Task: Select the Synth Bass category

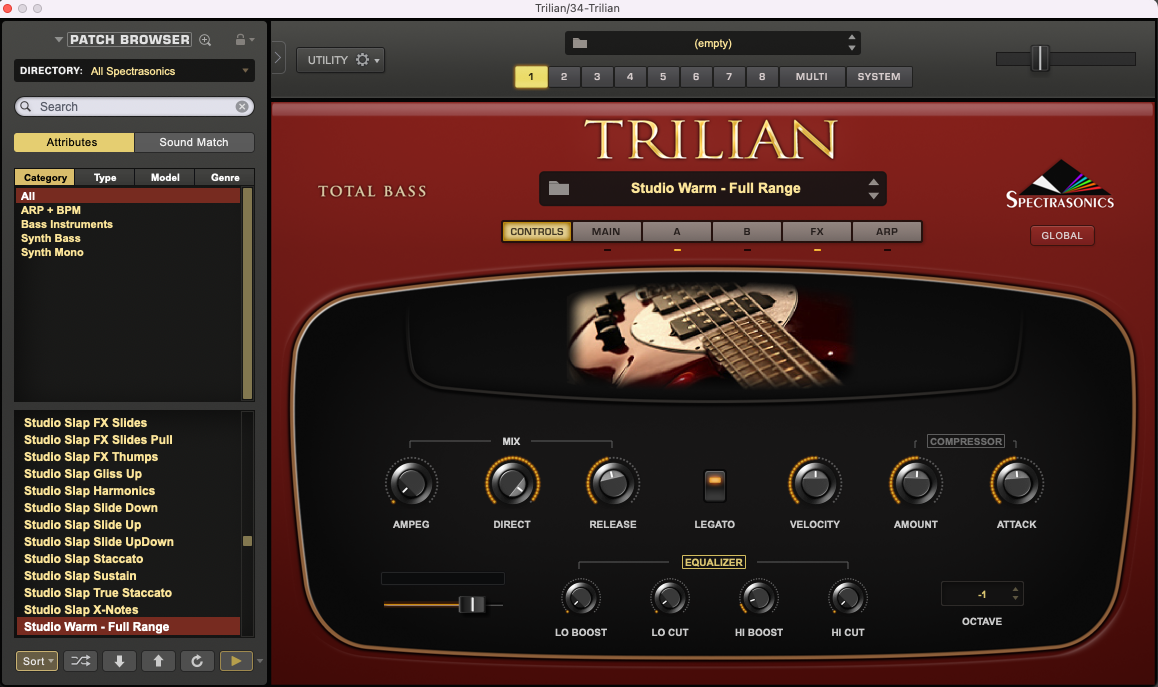Action: click(51, 238)
